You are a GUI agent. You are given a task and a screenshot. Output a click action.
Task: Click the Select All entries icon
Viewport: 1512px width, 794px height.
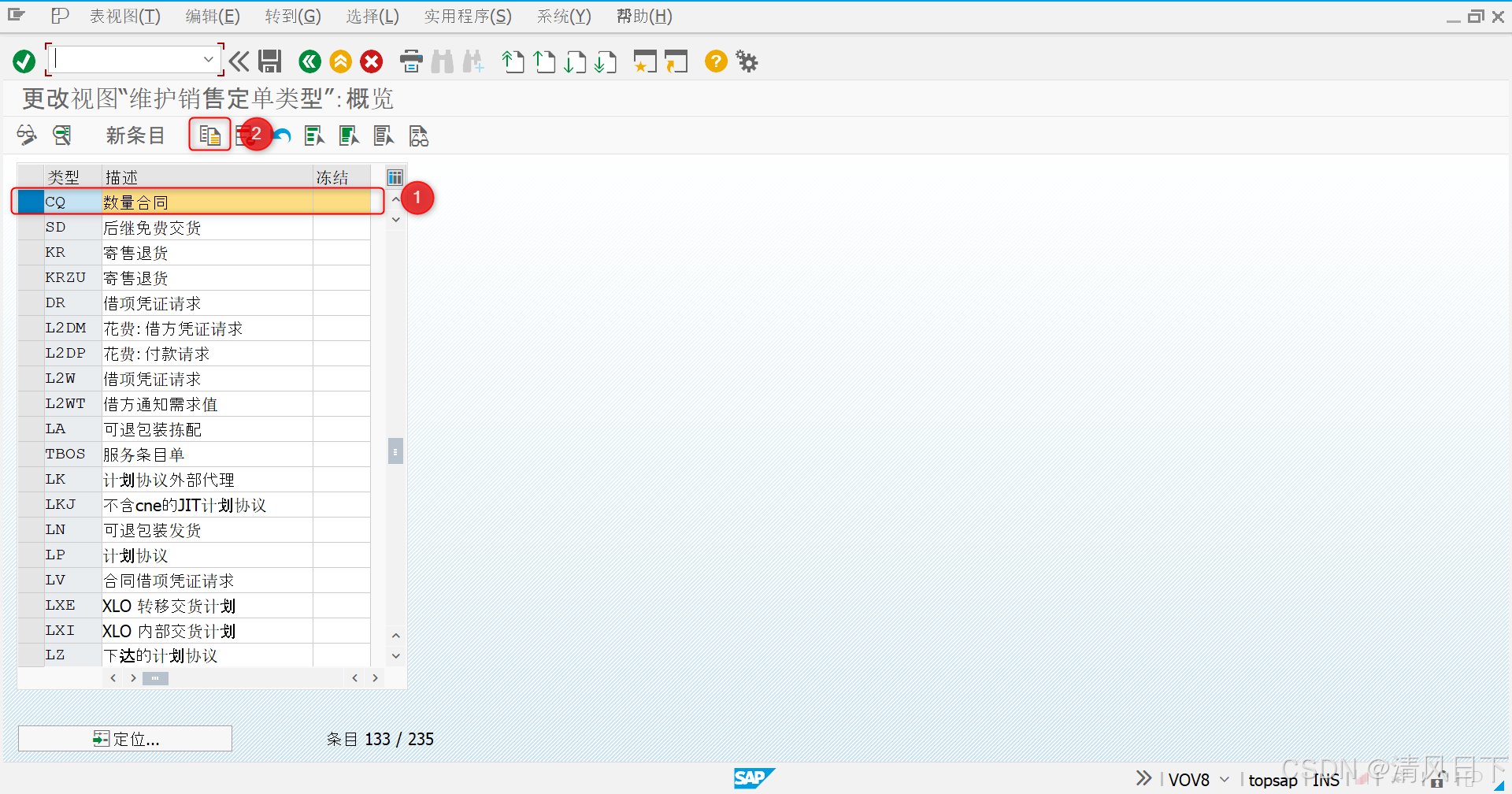pyautogui.click(x=313, y=135)
